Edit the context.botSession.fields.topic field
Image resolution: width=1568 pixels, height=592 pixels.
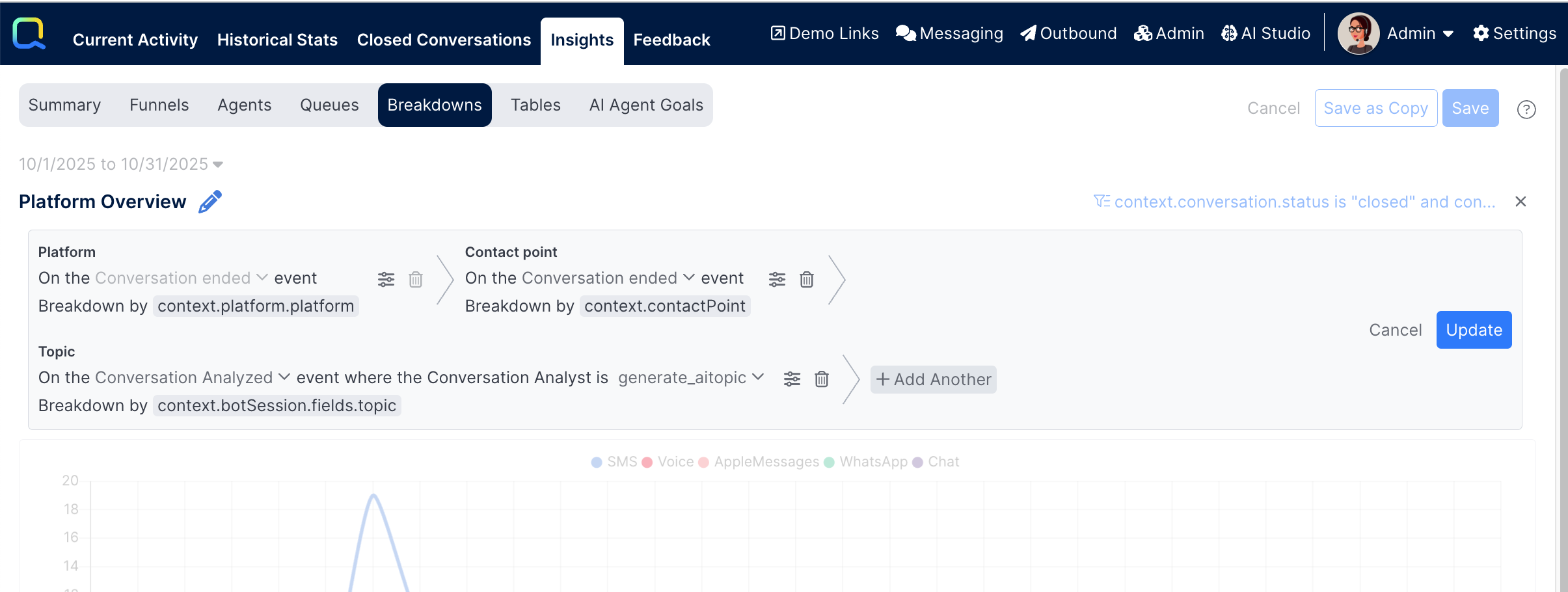pyautogui.click(x=277, y=405)
